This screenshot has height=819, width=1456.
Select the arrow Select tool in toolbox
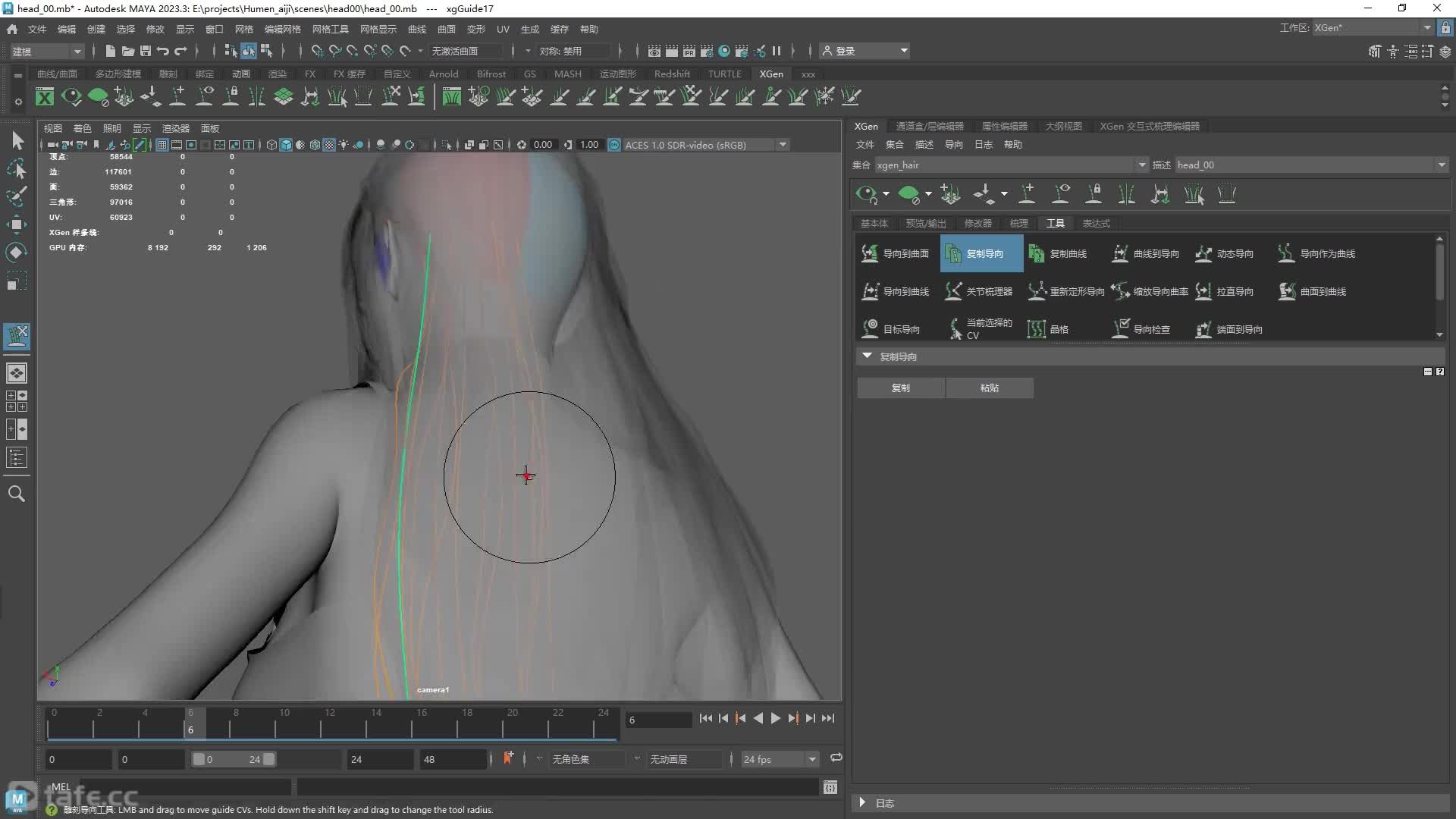(x=17, y=140)
